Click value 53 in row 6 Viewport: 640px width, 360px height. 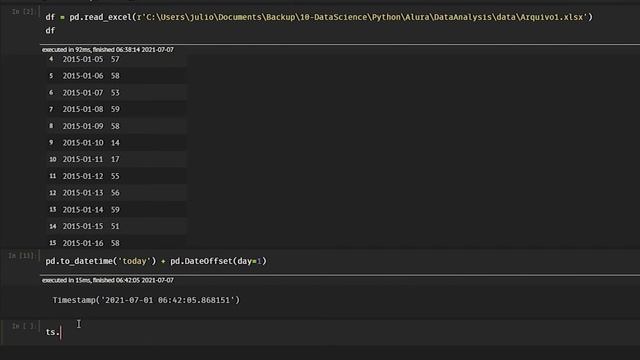[115, 93]
